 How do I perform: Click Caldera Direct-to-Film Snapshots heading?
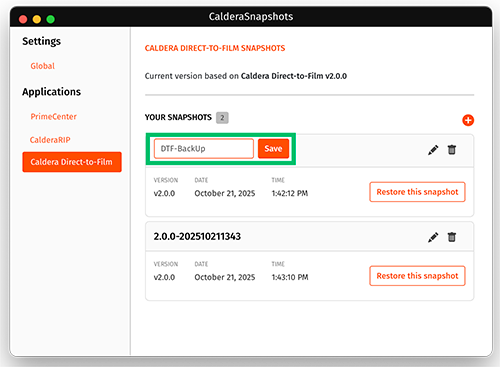(x=215, y=48)
